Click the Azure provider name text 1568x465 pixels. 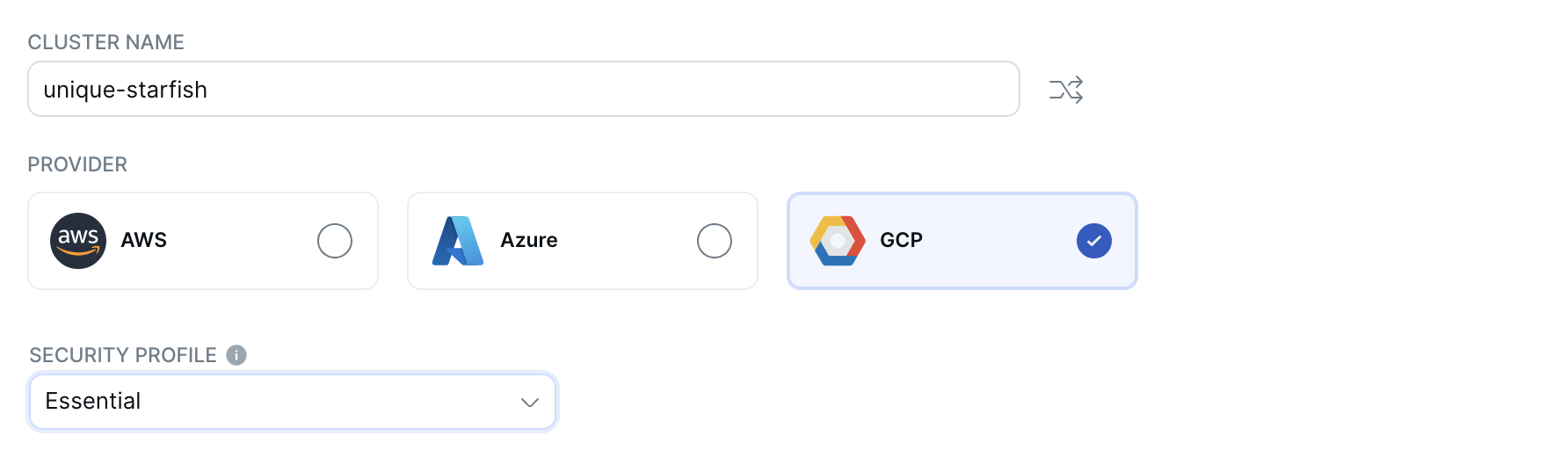529,241
